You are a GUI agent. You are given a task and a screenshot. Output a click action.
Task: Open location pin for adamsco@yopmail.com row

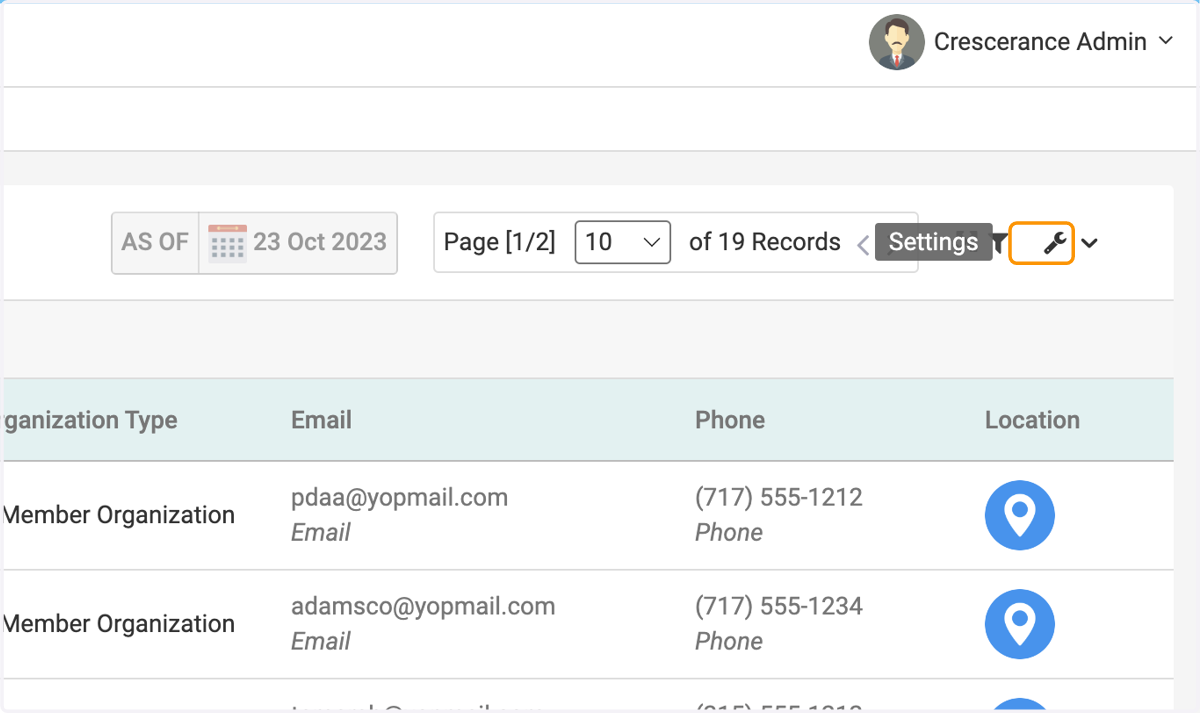[x=1019, y=624]
